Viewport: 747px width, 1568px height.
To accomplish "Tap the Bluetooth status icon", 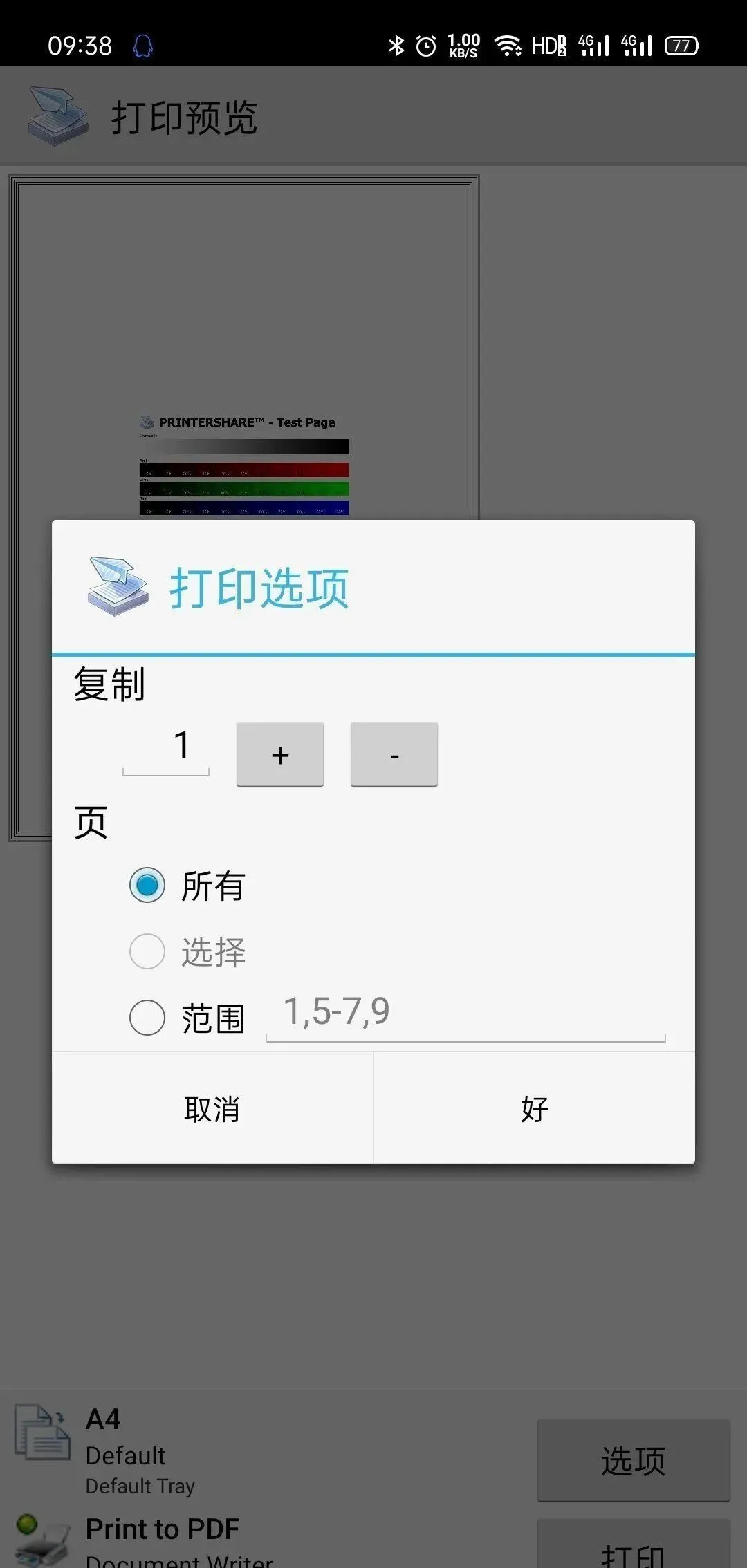I will click(x=396, y=46).
